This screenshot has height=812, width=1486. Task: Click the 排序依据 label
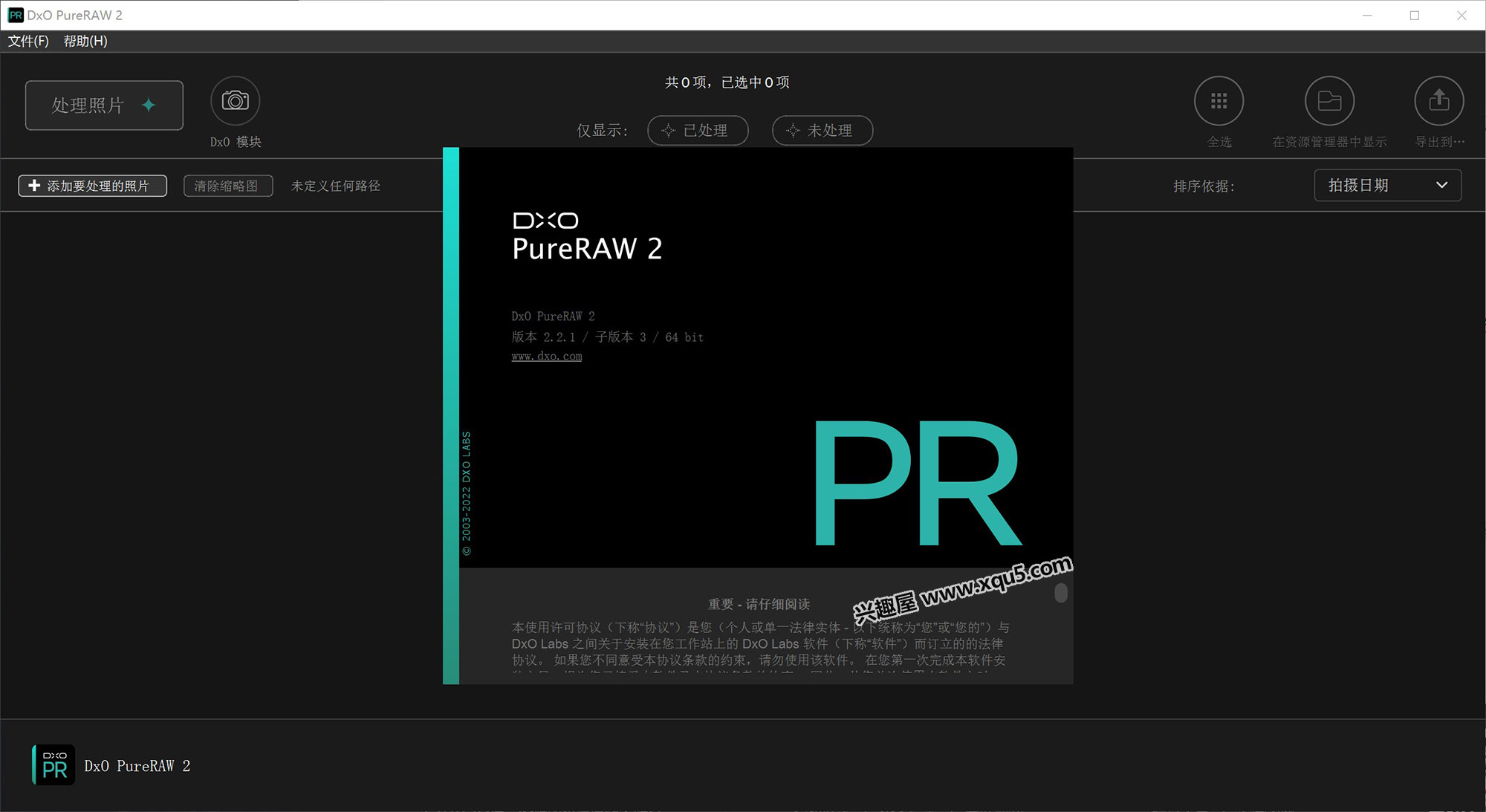[x=1204, y=186]
